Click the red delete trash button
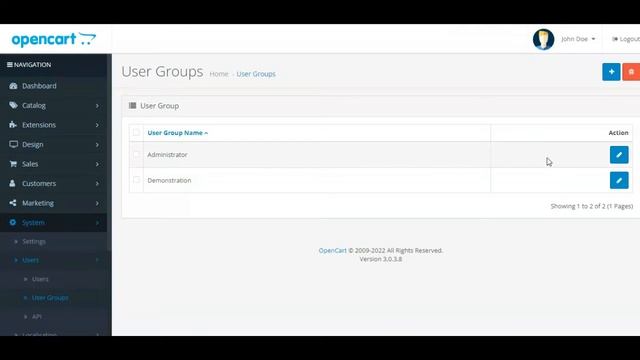 tap(631, 72)
